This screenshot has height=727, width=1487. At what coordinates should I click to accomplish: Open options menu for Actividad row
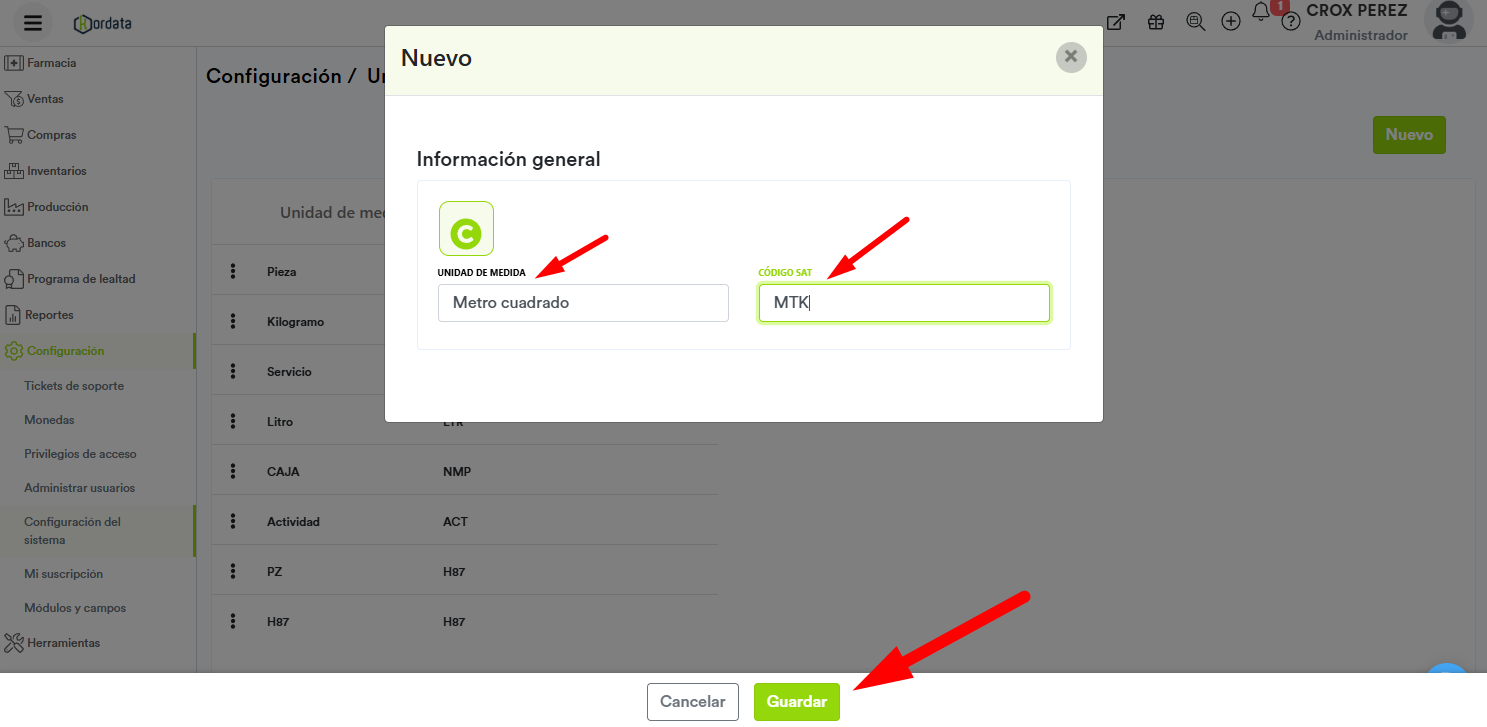click(x=233, y=521)
